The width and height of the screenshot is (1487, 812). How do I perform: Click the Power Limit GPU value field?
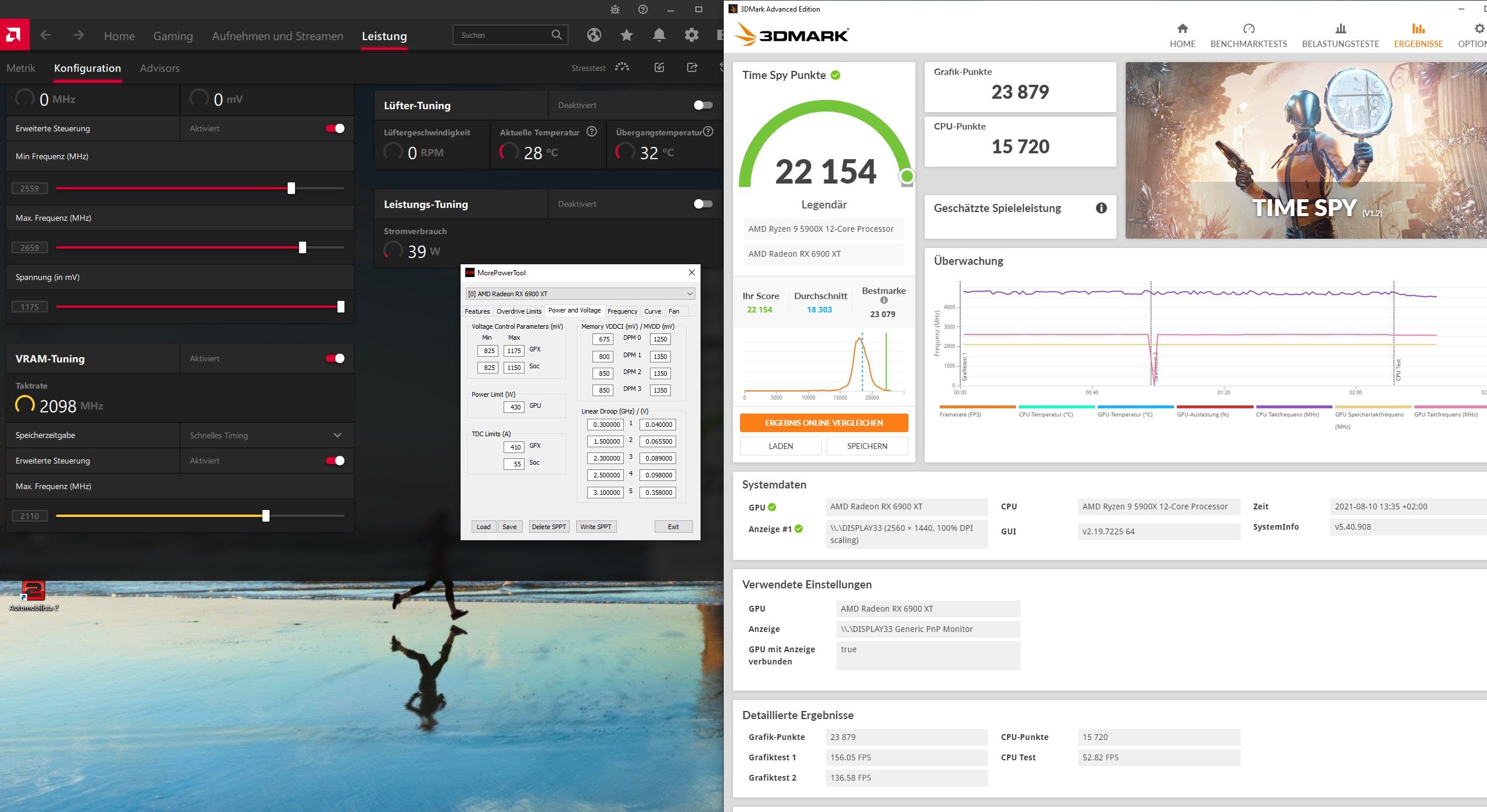514,407
